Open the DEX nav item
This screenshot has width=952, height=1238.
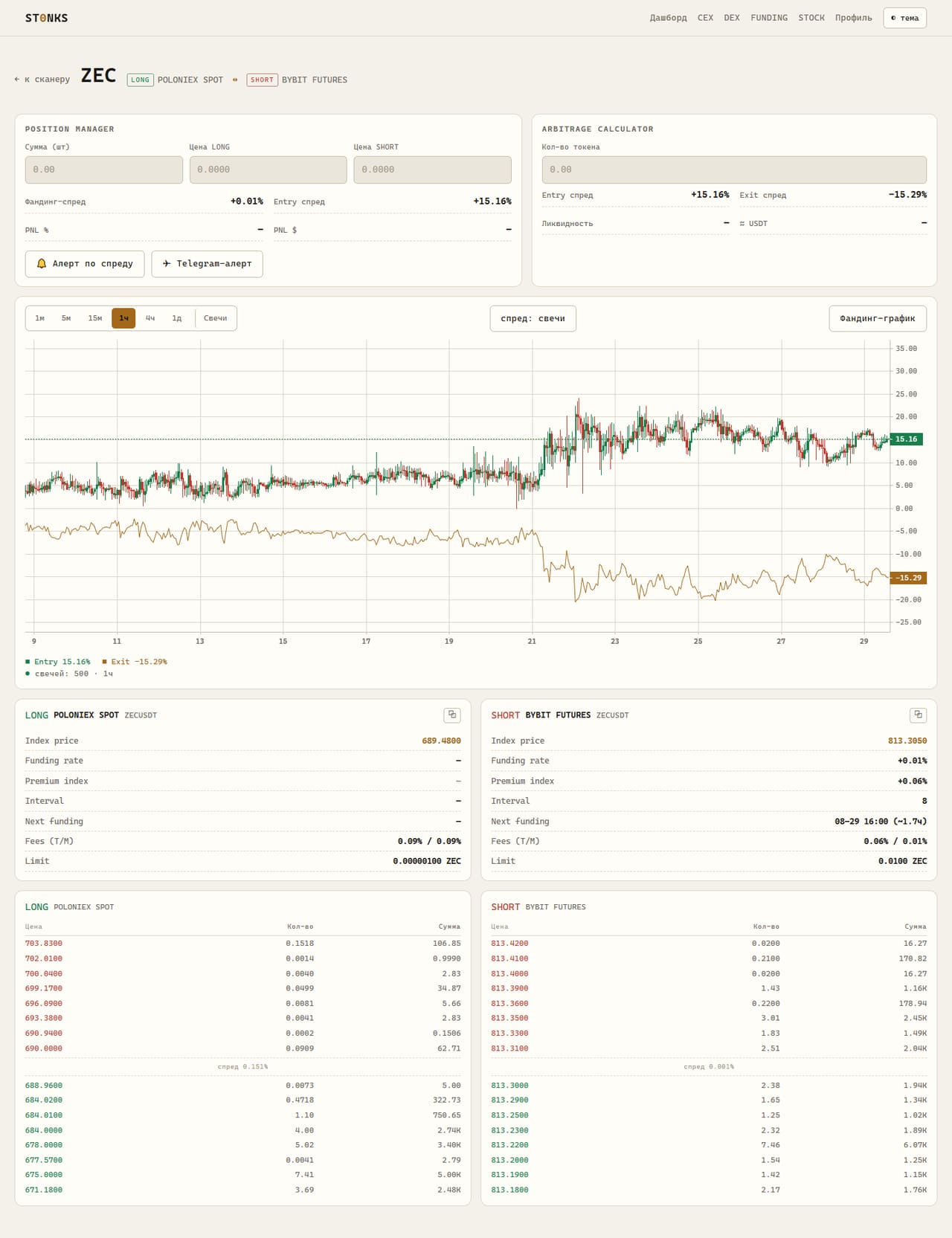pyautogui.click(x=732, y=18)
